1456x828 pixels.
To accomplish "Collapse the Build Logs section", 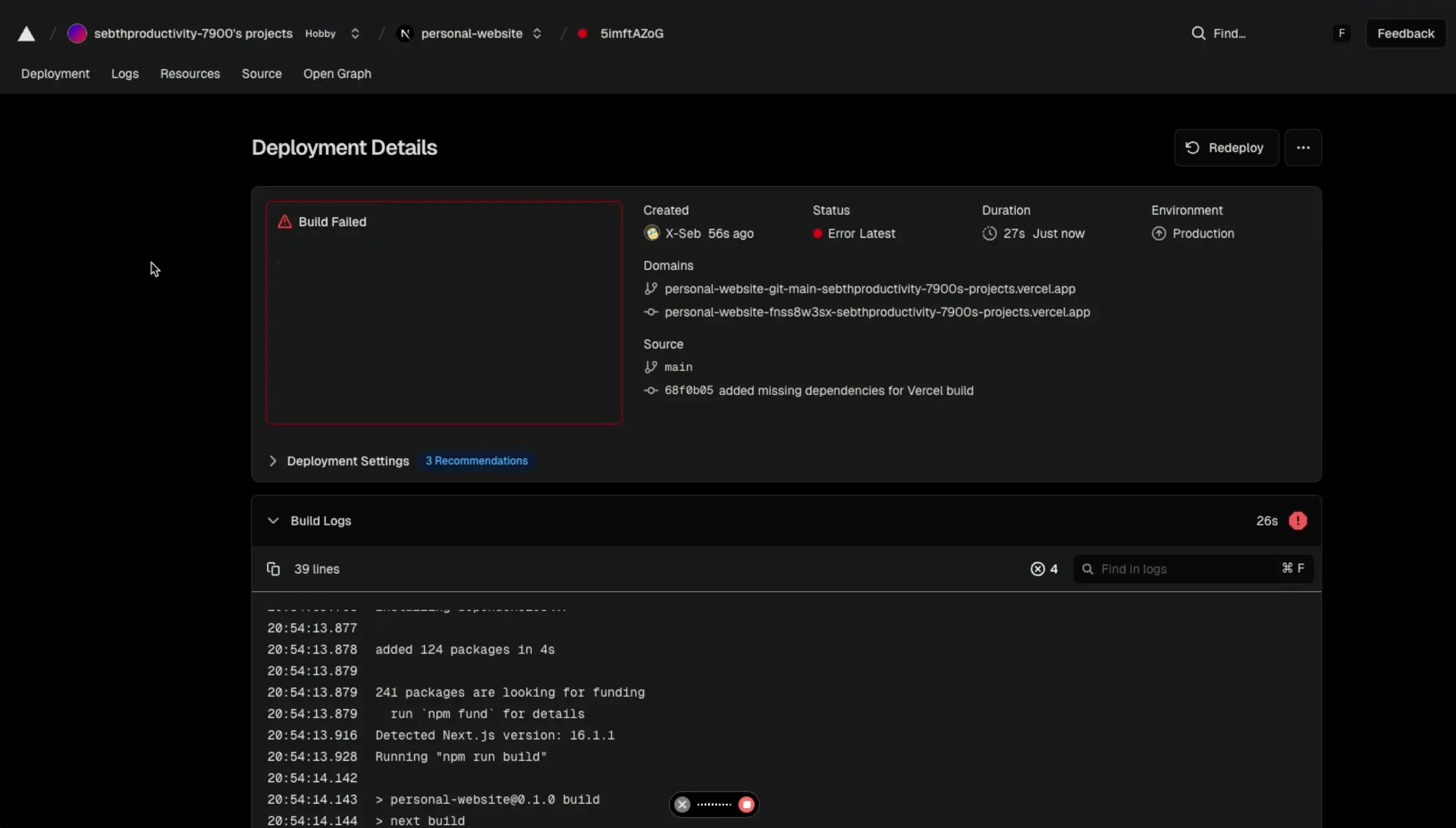I will click(273, 521).
